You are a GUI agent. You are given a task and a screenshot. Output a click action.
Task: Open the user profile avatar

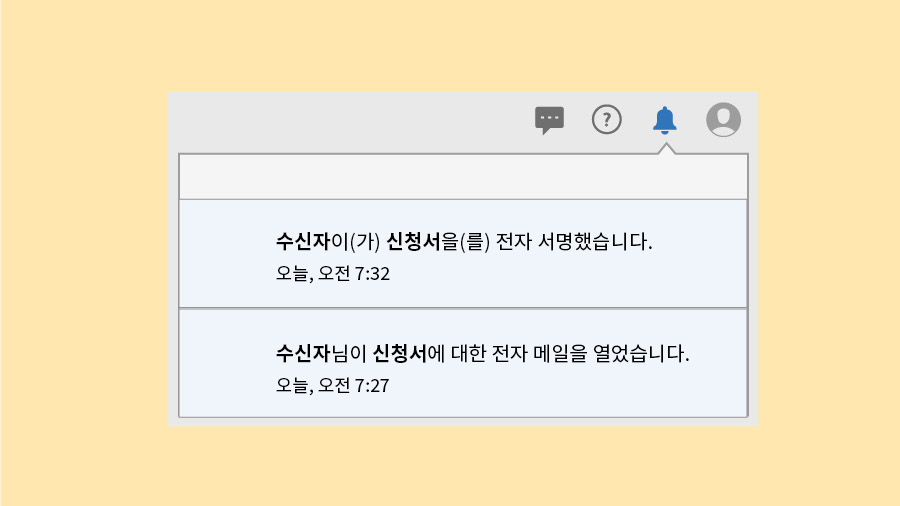(723, 120)
